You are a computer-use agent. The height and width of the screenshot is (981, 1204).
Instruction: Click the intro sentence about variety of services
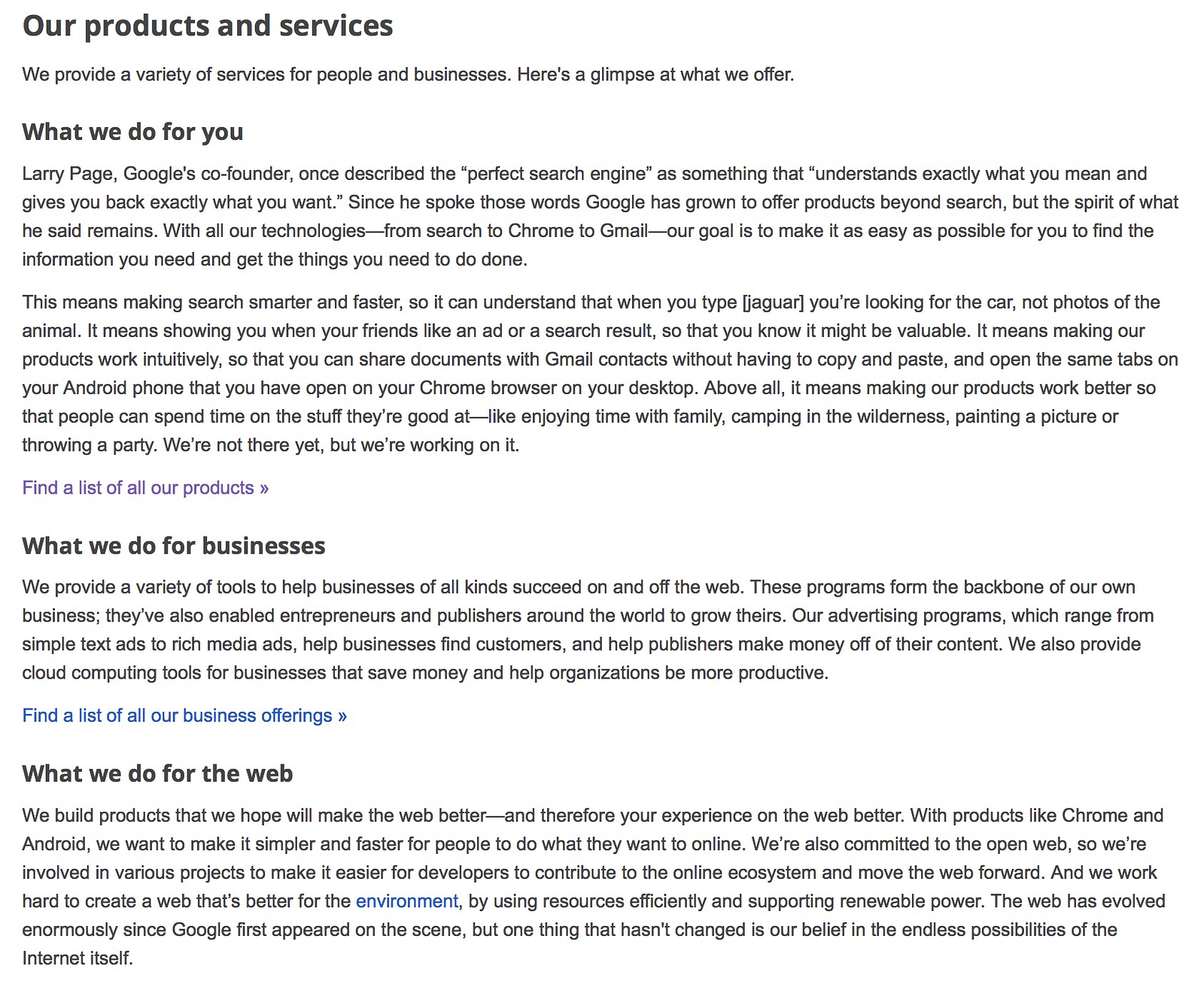[408, 74]
